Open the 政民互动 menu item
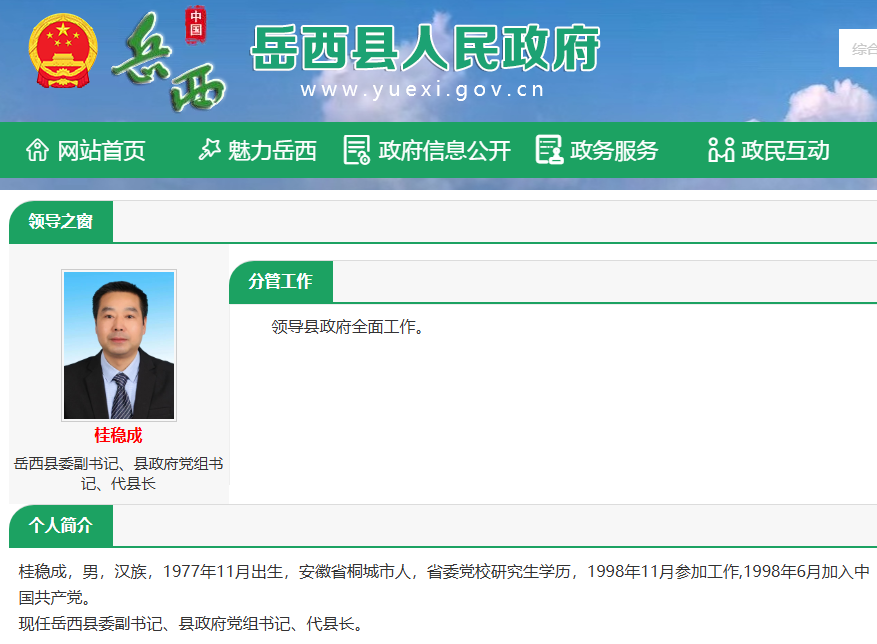 785,151
